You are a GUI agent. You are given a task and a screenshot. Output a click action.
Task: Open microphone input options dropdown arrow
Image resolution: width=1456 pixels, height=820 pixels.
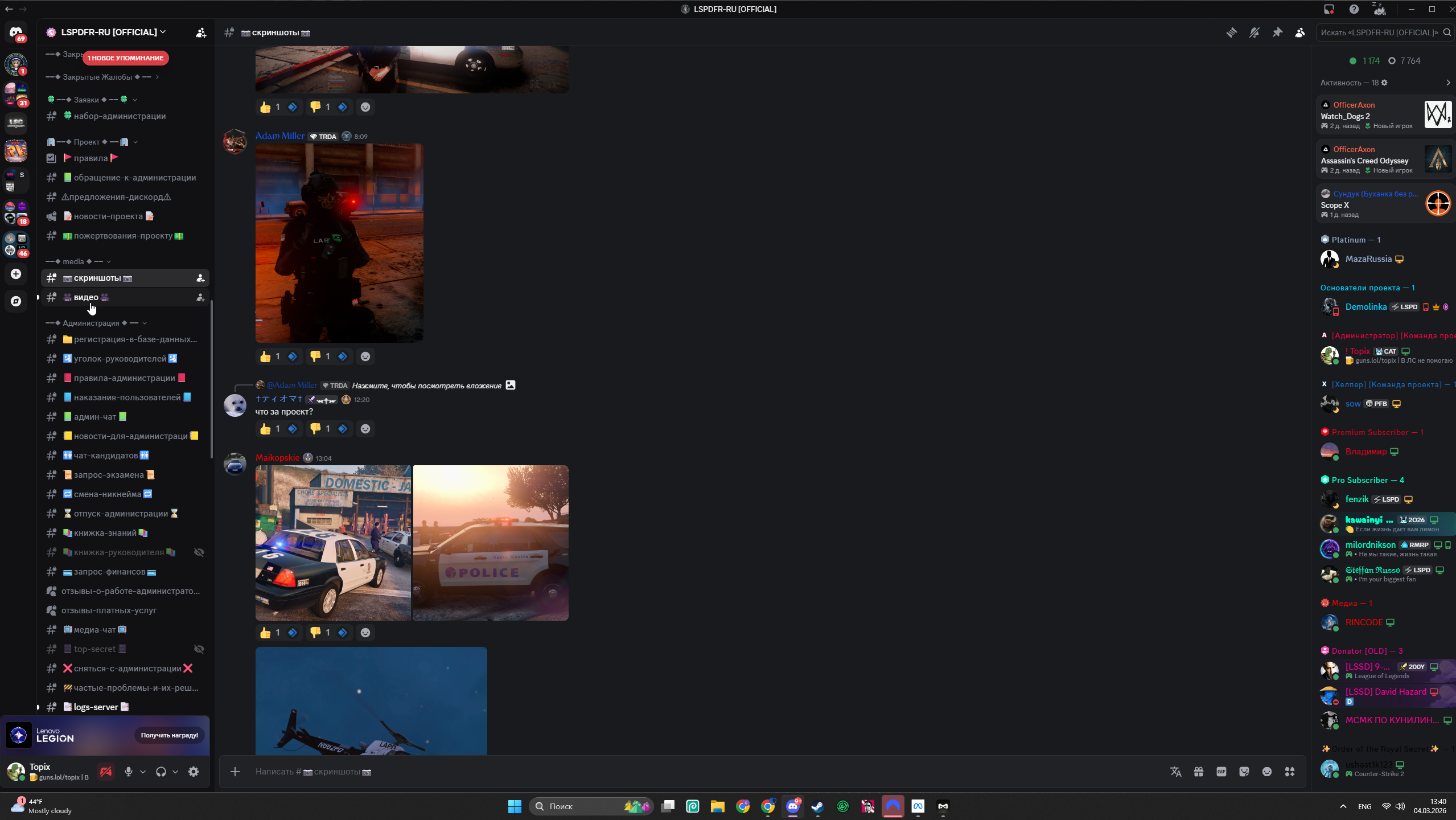coord(143,772)
